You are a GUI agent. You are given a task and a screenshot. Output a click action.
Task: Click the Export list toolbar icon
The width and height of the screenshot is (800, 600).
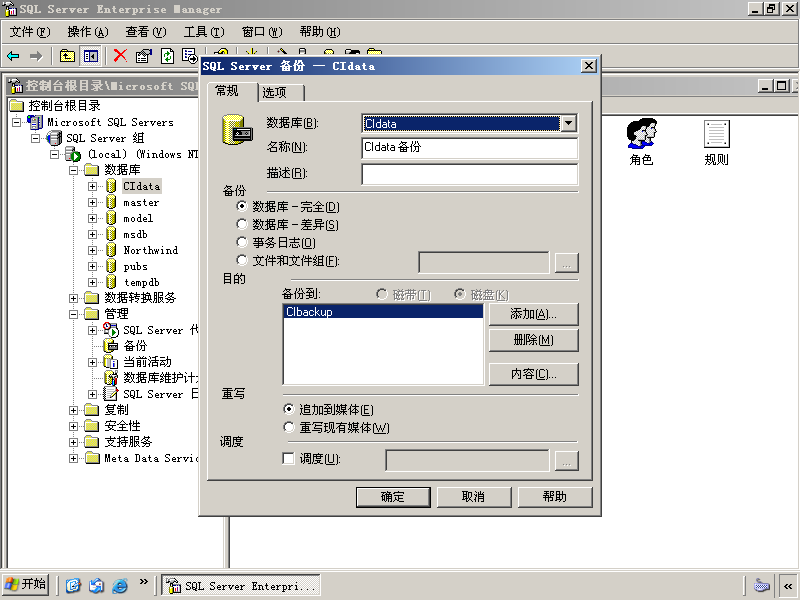point(189,56)
